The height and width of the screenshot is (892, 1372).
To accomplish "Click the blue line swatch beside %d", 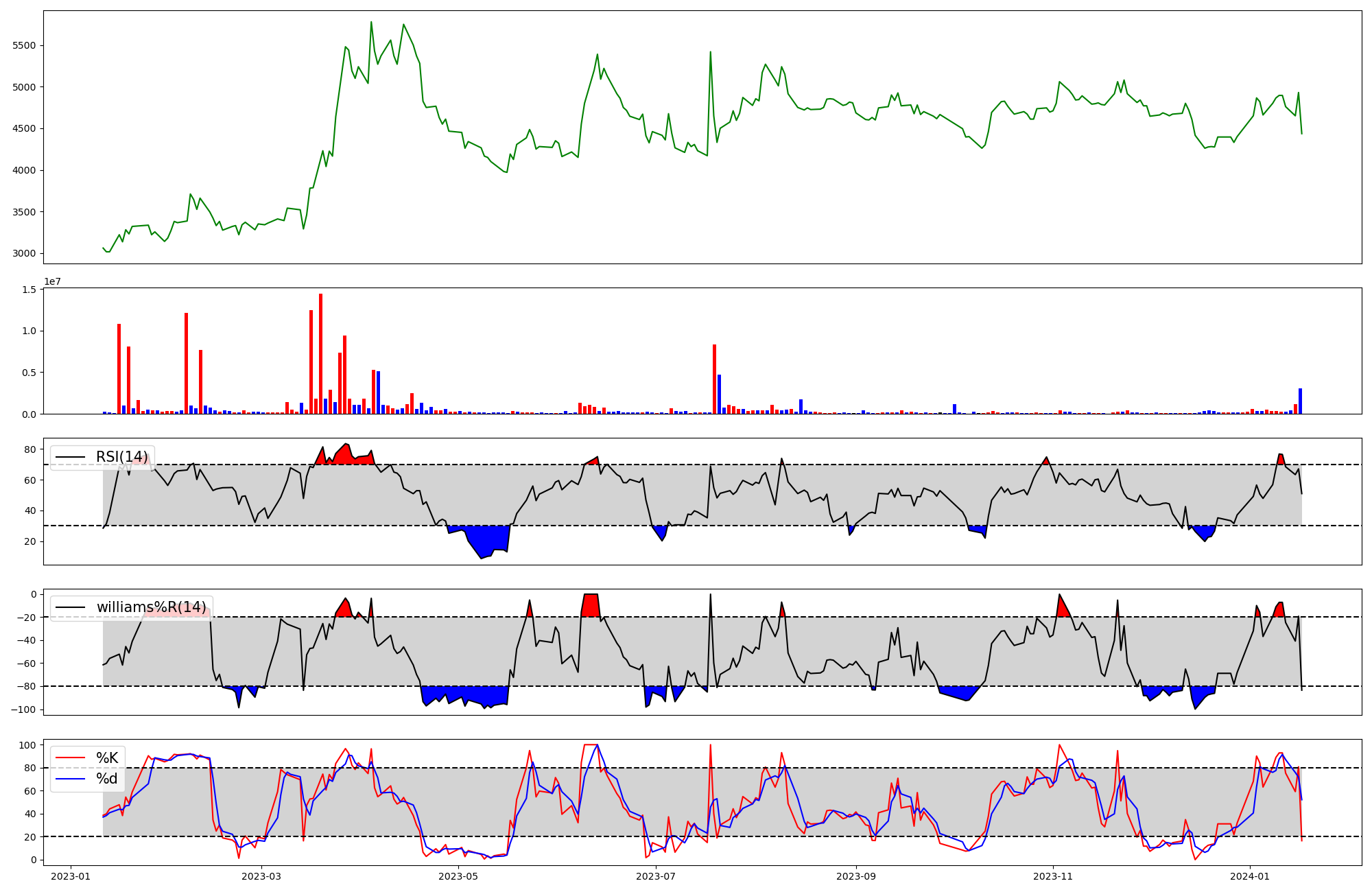I will (70, 779).
